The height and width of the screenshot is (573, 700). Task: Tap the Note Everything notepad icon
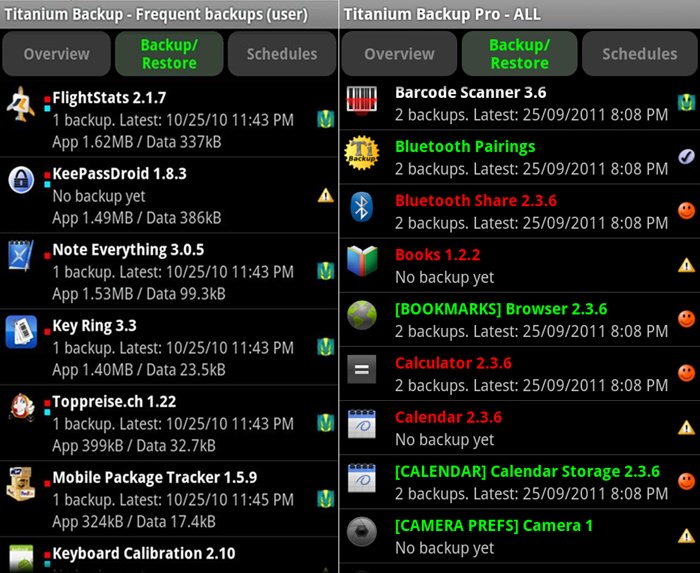tap(21, 256)
